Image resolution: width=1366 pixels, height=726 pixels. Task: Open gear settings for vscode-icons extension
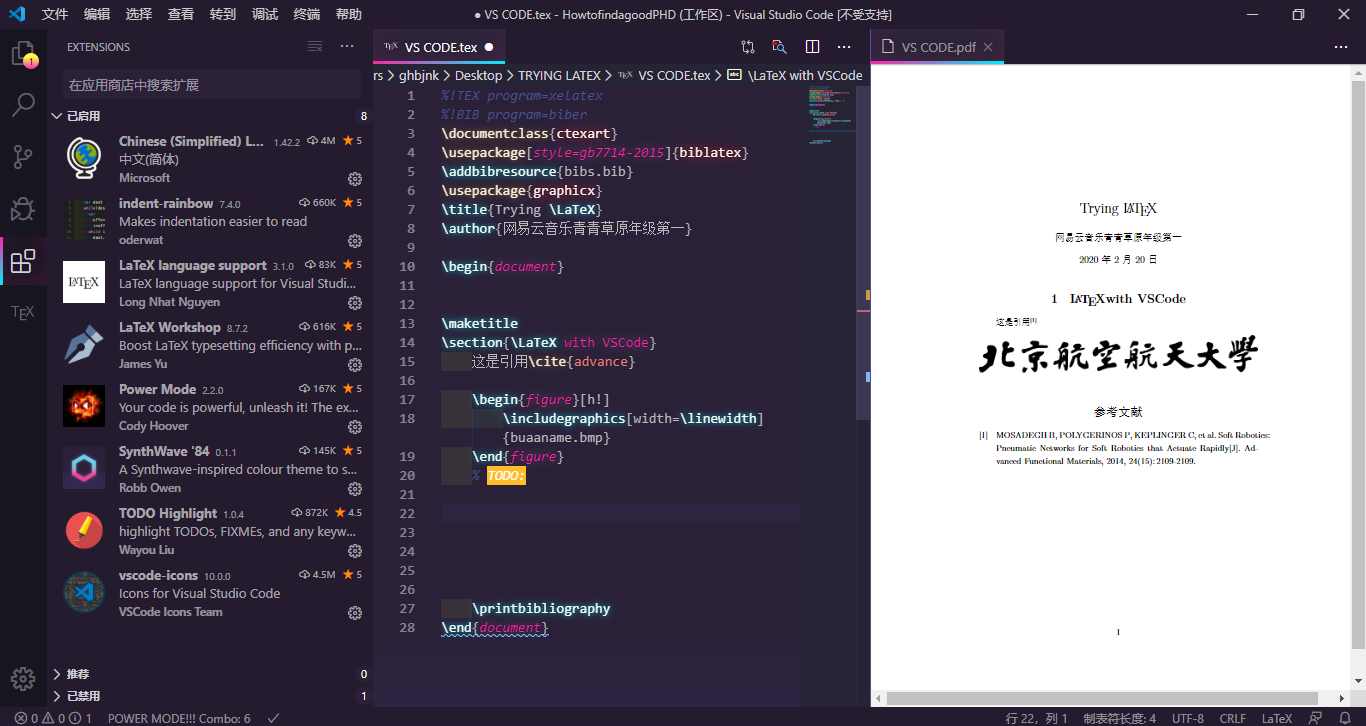pyautogui.click(x=354, y=613)
